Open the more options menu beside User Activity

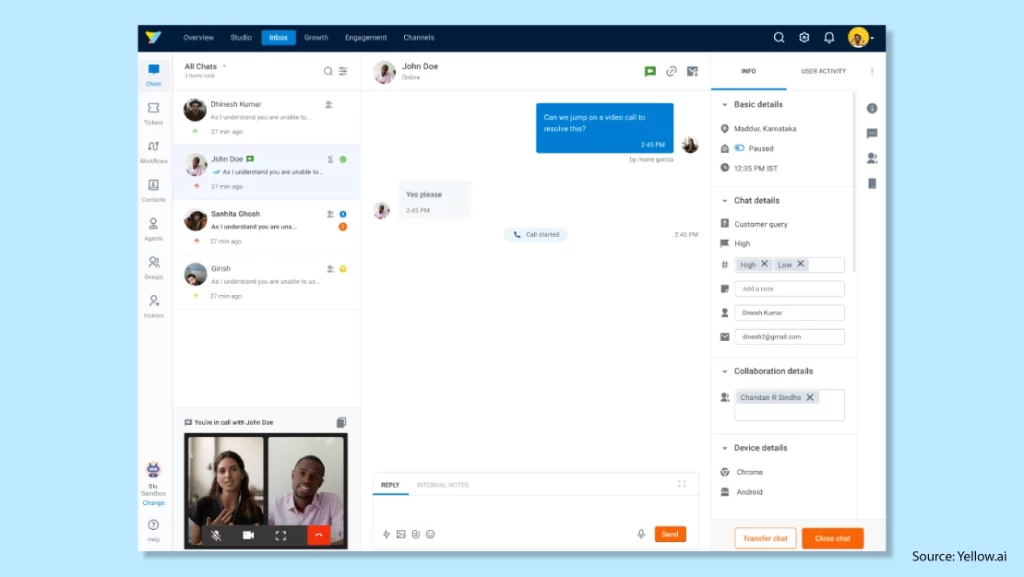[872, 71]
